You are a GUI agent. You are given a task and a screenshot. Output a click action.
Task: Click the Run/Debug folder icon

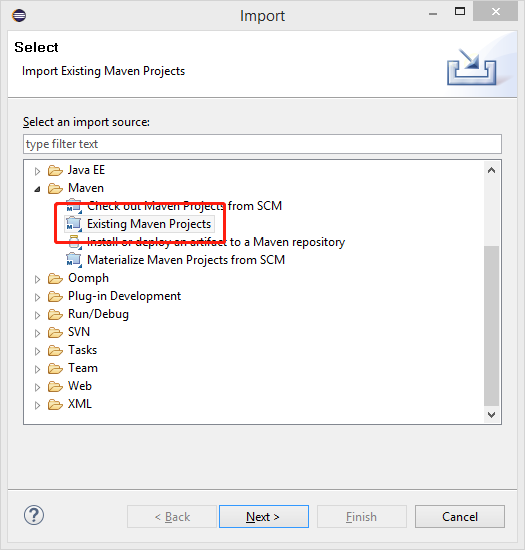(55, 314)
